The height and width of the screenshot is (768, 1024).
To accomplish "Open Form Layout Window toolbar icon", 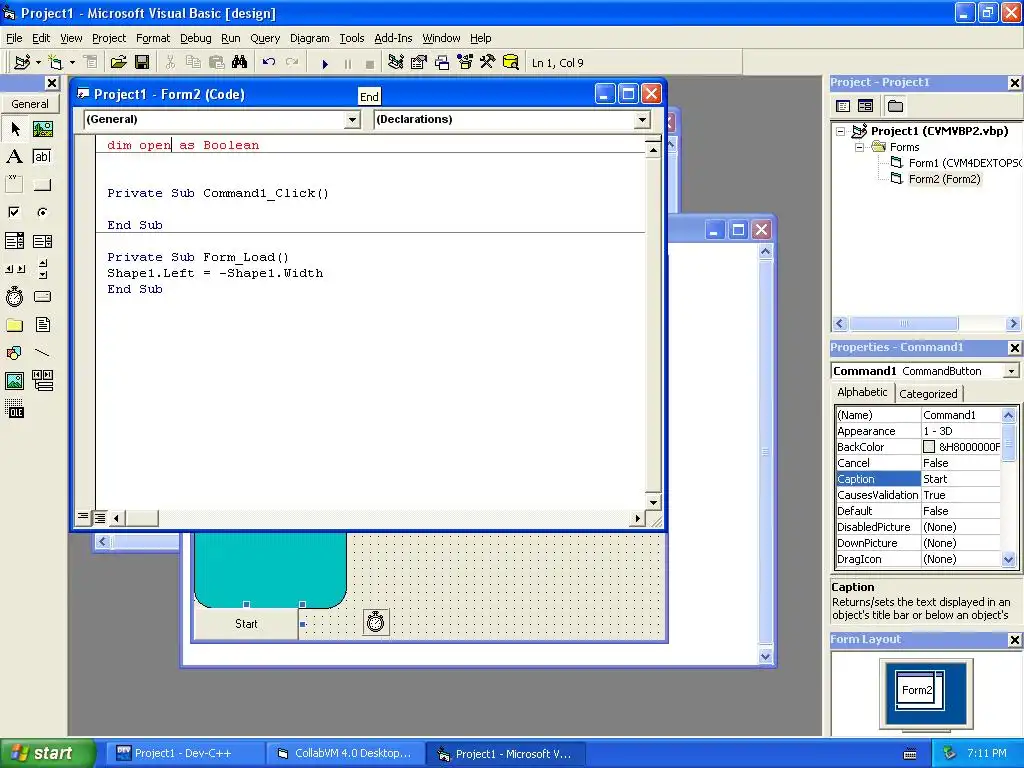I will 442,63.
